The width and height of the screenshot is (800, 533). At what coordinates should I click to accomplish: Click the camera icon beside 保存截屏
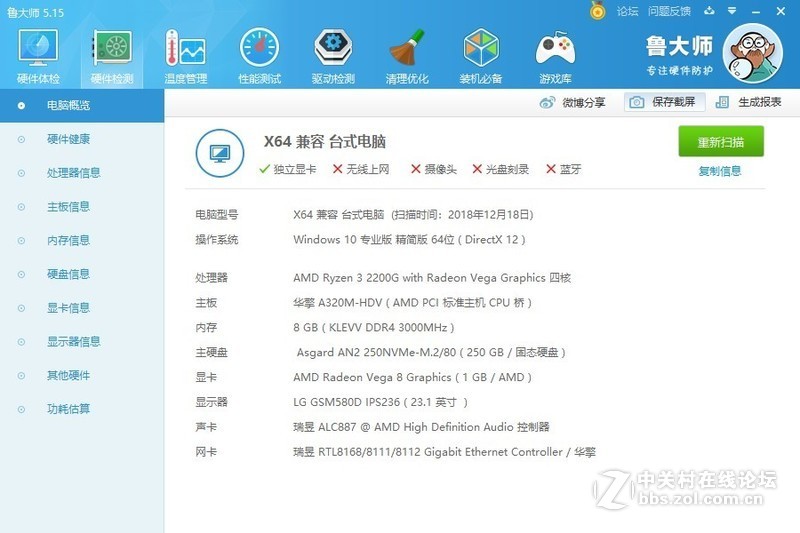(636, 103)
